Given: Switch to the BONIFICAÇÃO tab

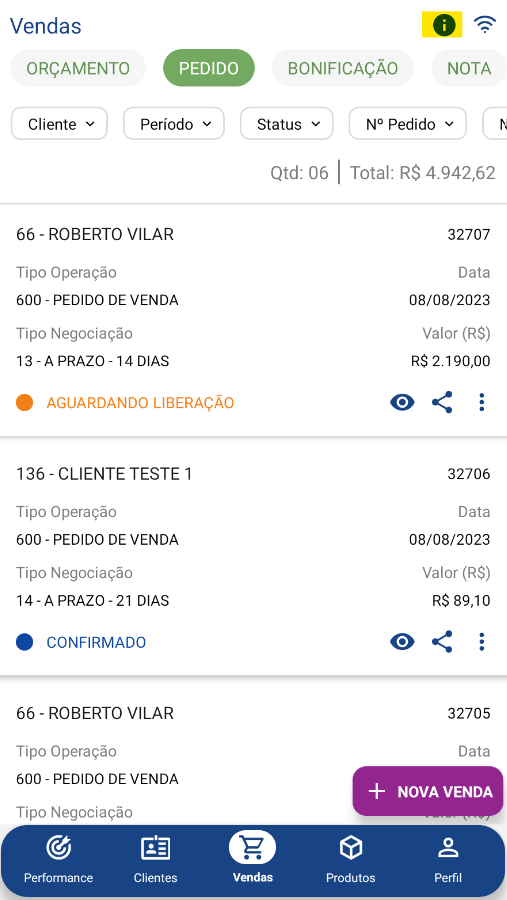Looking at the screenshot, I should (x=343, y=68).
